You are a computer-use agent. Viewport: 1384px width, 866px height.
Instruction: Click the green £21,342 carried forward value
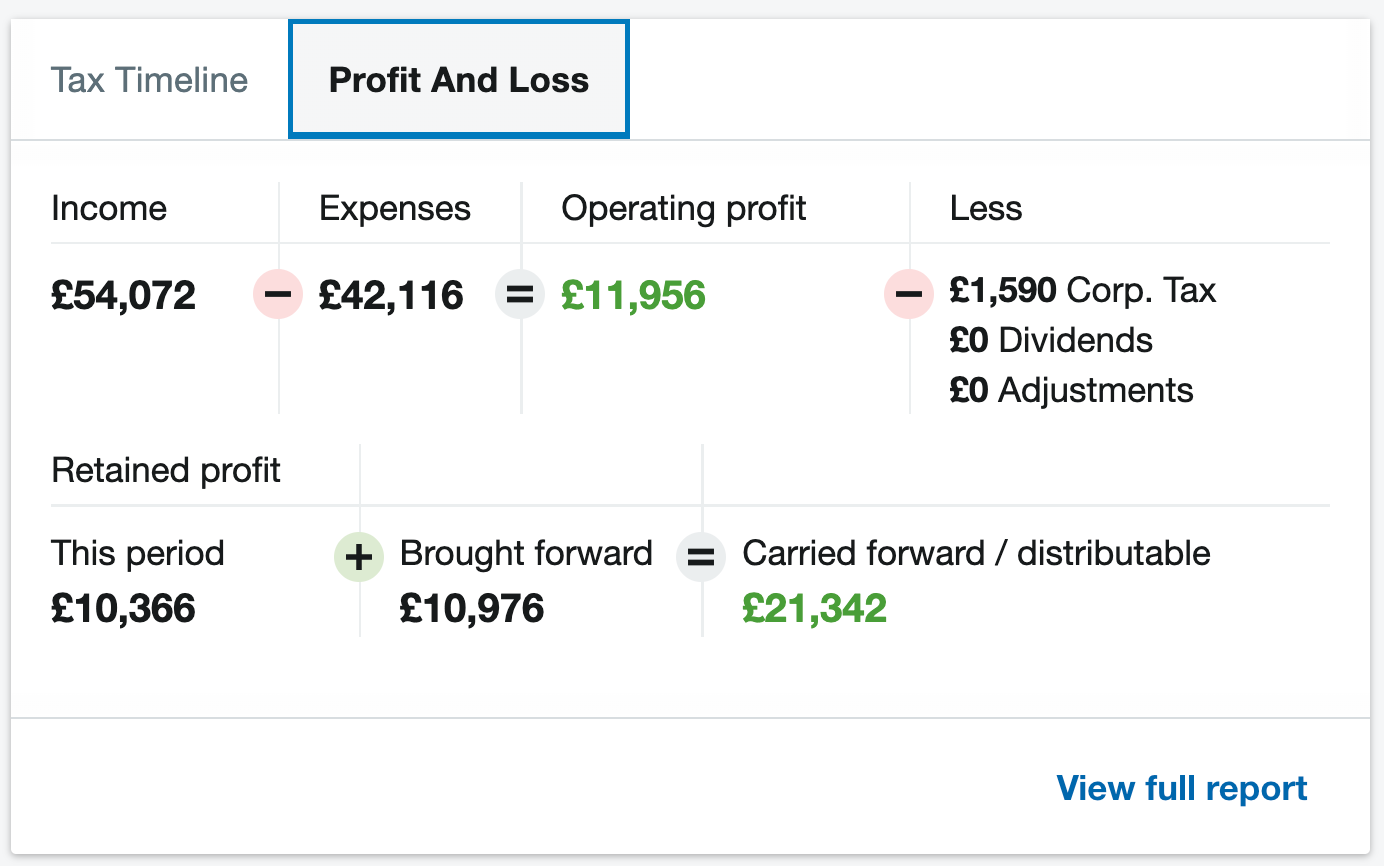click(x=814, y=608)
